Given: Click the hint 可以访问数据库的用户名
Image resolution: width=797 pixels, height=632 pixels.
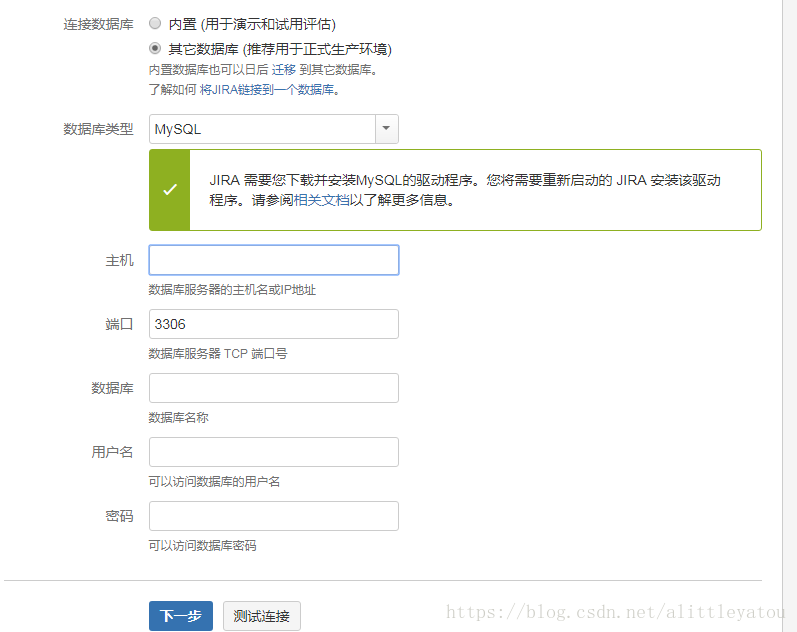Looking at the screenshot, I should [x=214, y=481].
